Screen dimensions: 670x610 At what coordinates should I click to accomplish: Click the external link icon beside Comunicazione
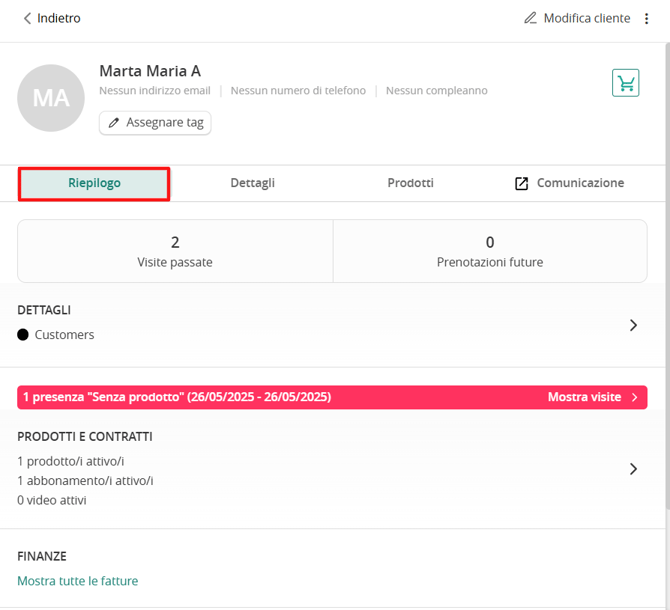521,183
